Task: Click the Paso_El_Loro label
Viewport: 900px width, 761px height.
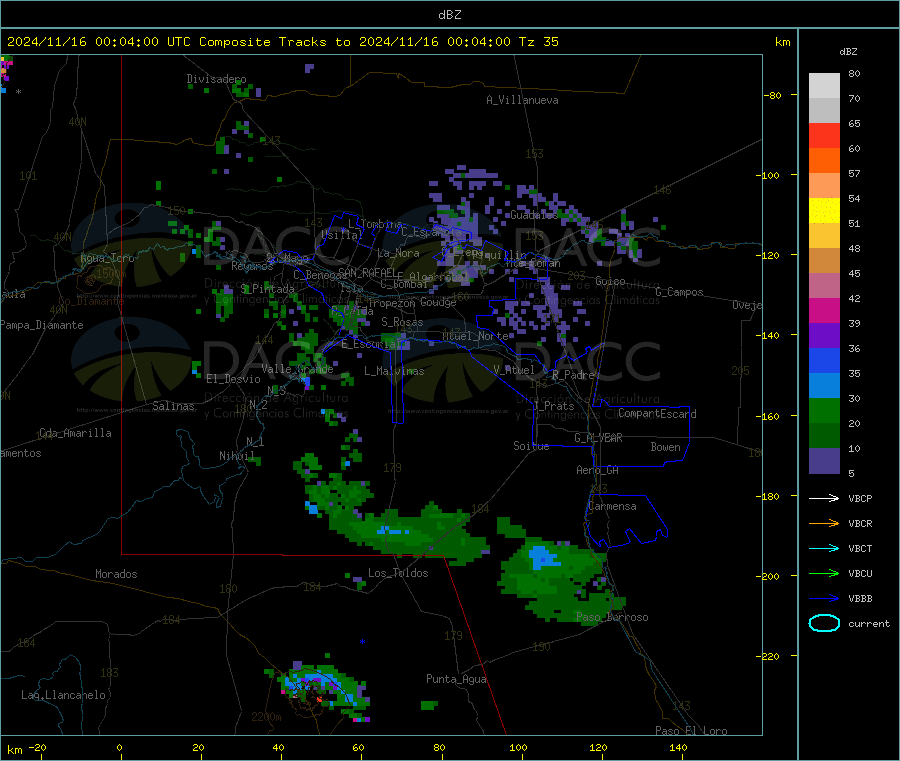Action: 691,731
